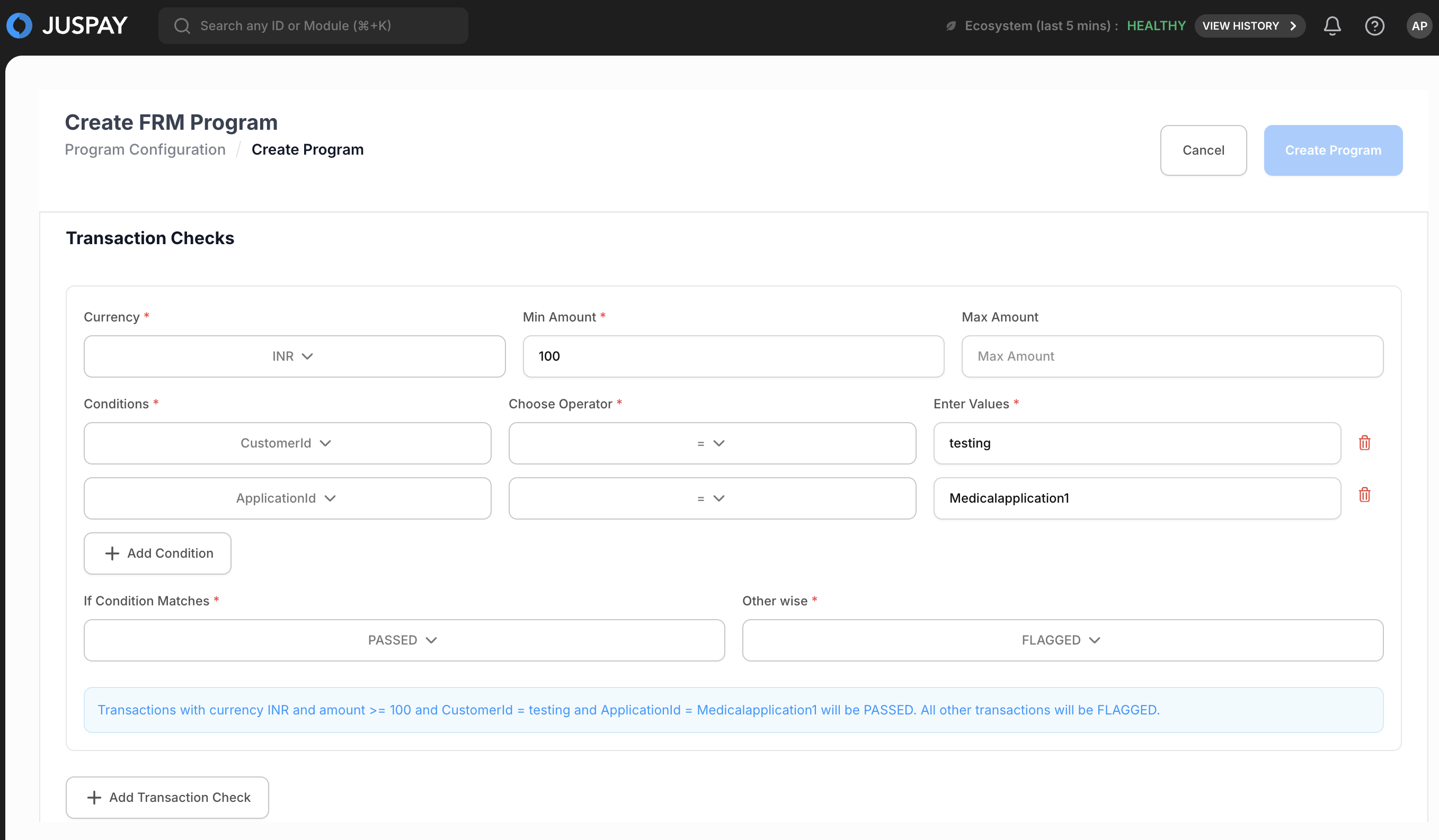Go to Program Configuration breadcrumb

click(145, 149)
